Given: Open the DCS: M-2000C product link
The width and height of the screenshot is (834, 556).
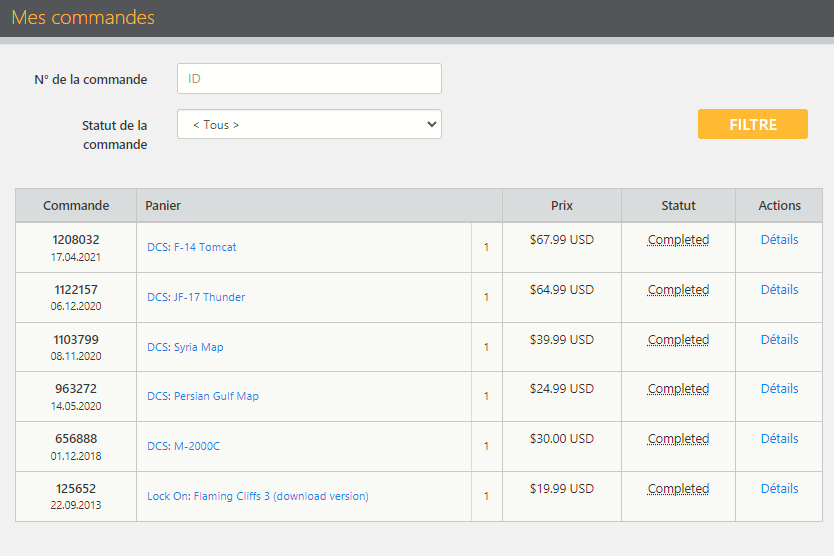Looking at the screenshot, I should pos(183,446).
